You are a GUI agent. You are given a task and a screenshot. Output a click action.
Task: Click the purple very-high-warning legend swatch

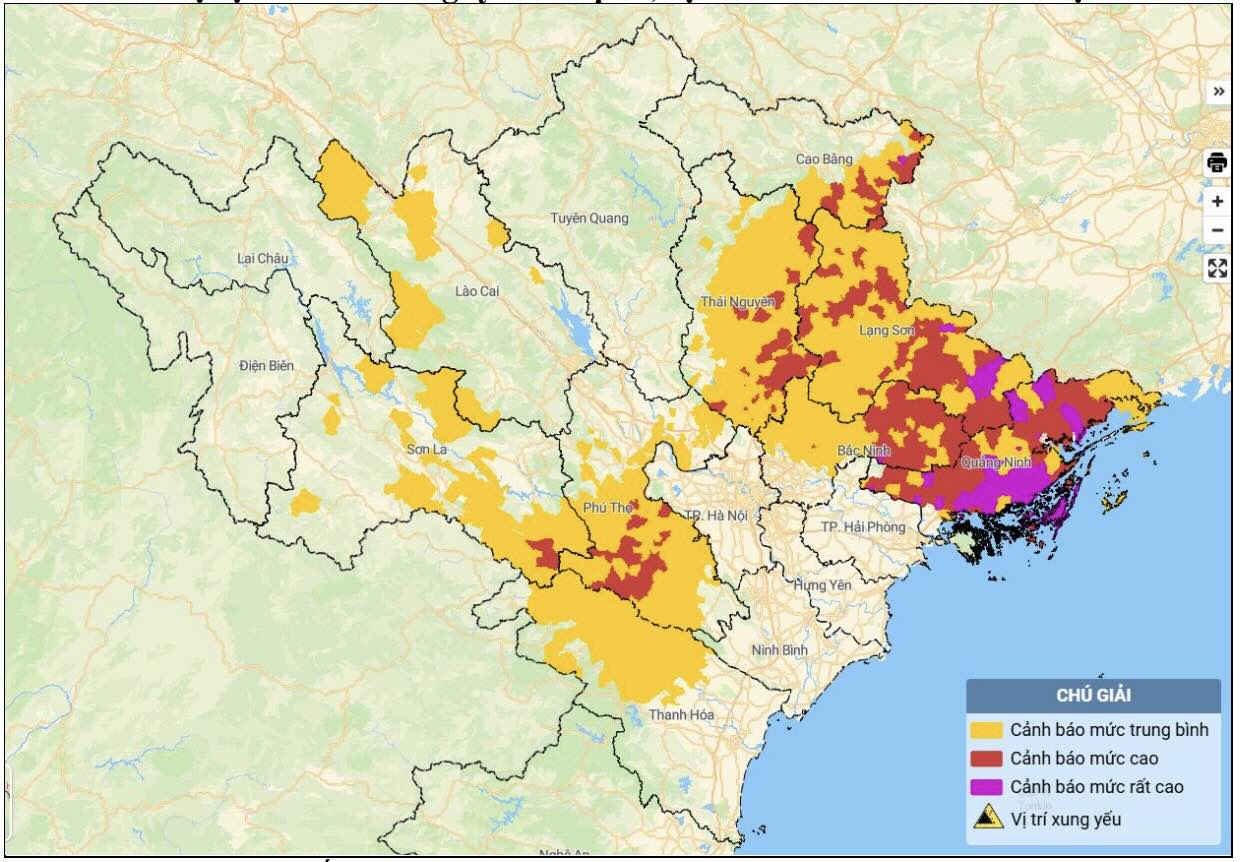click(x=987, y=787)
